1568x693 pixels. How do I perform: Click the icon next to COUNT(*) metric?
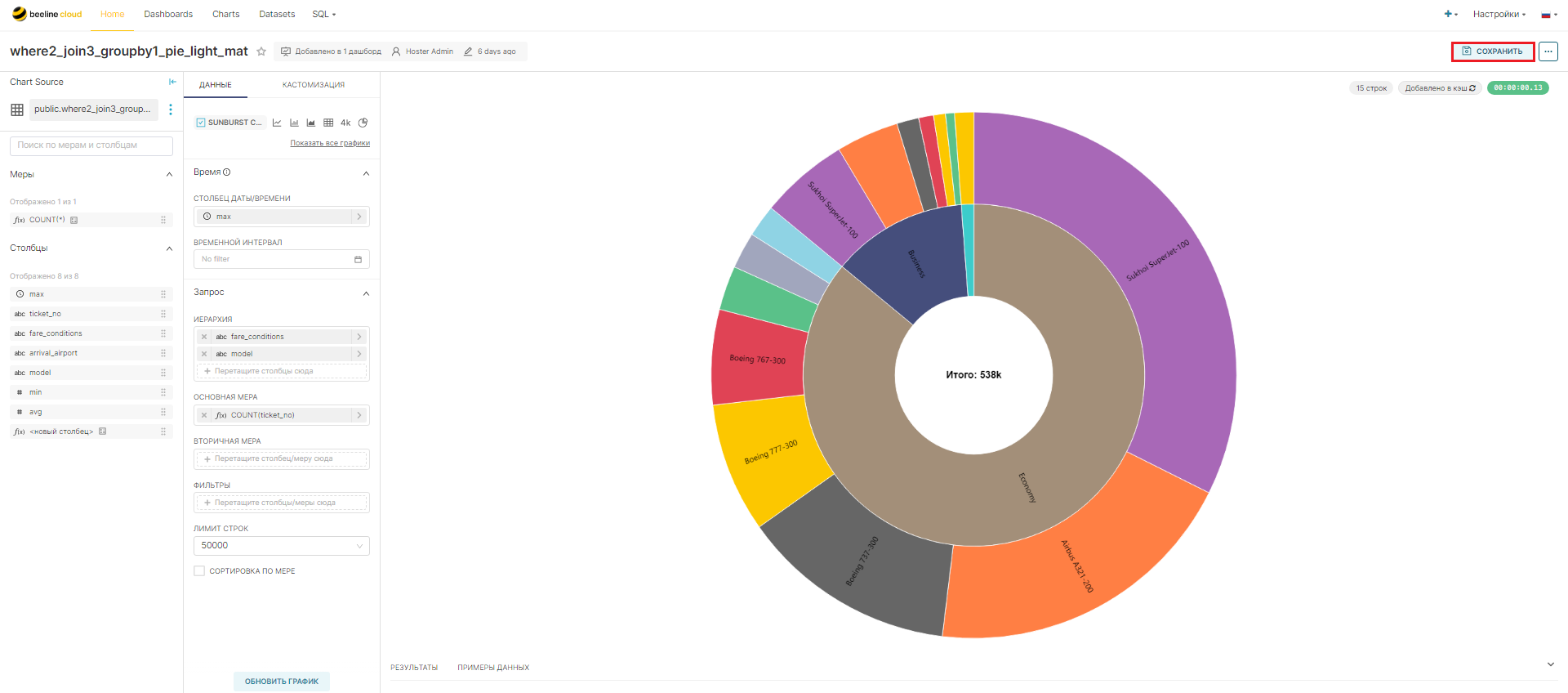[74, 220]
